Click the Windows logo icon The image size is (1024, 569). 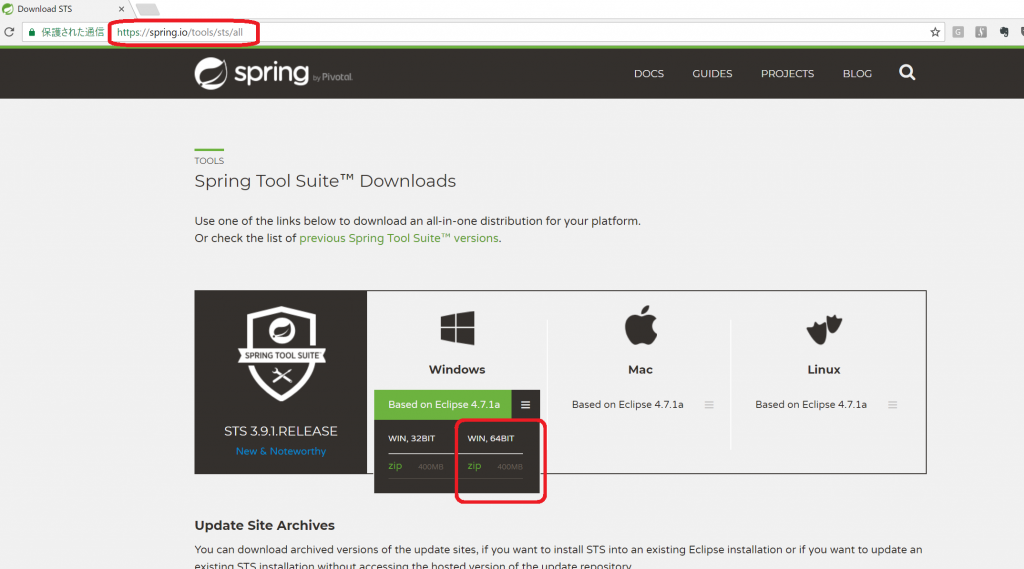click(x=457, y=328)
